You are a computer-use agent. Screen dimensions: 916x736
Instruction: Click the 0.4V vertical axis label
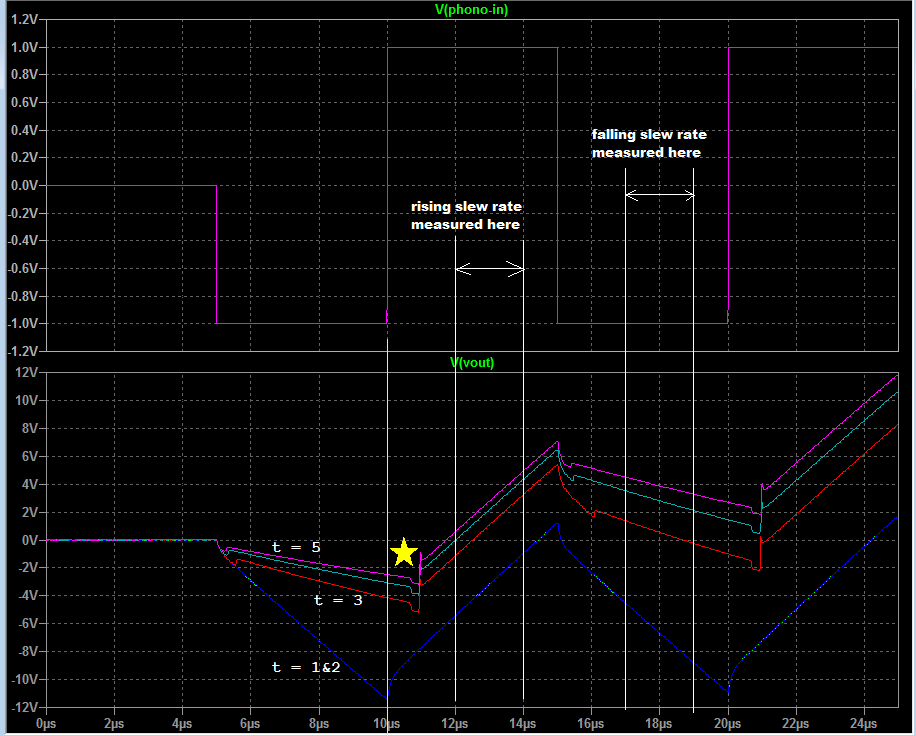tap(25, 130)
